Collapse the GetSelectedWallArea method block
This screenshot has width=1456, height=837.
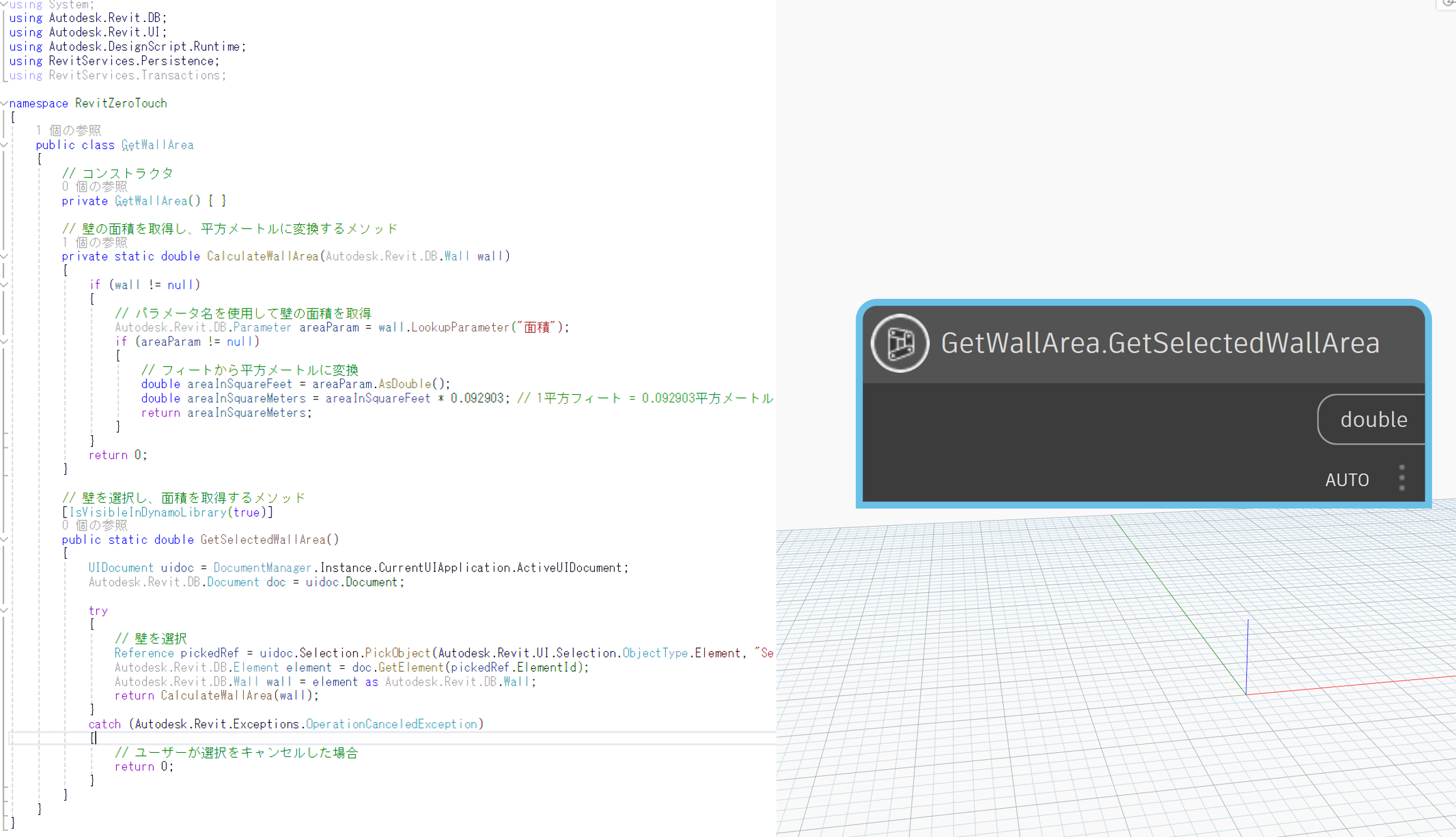coord(4,539)
